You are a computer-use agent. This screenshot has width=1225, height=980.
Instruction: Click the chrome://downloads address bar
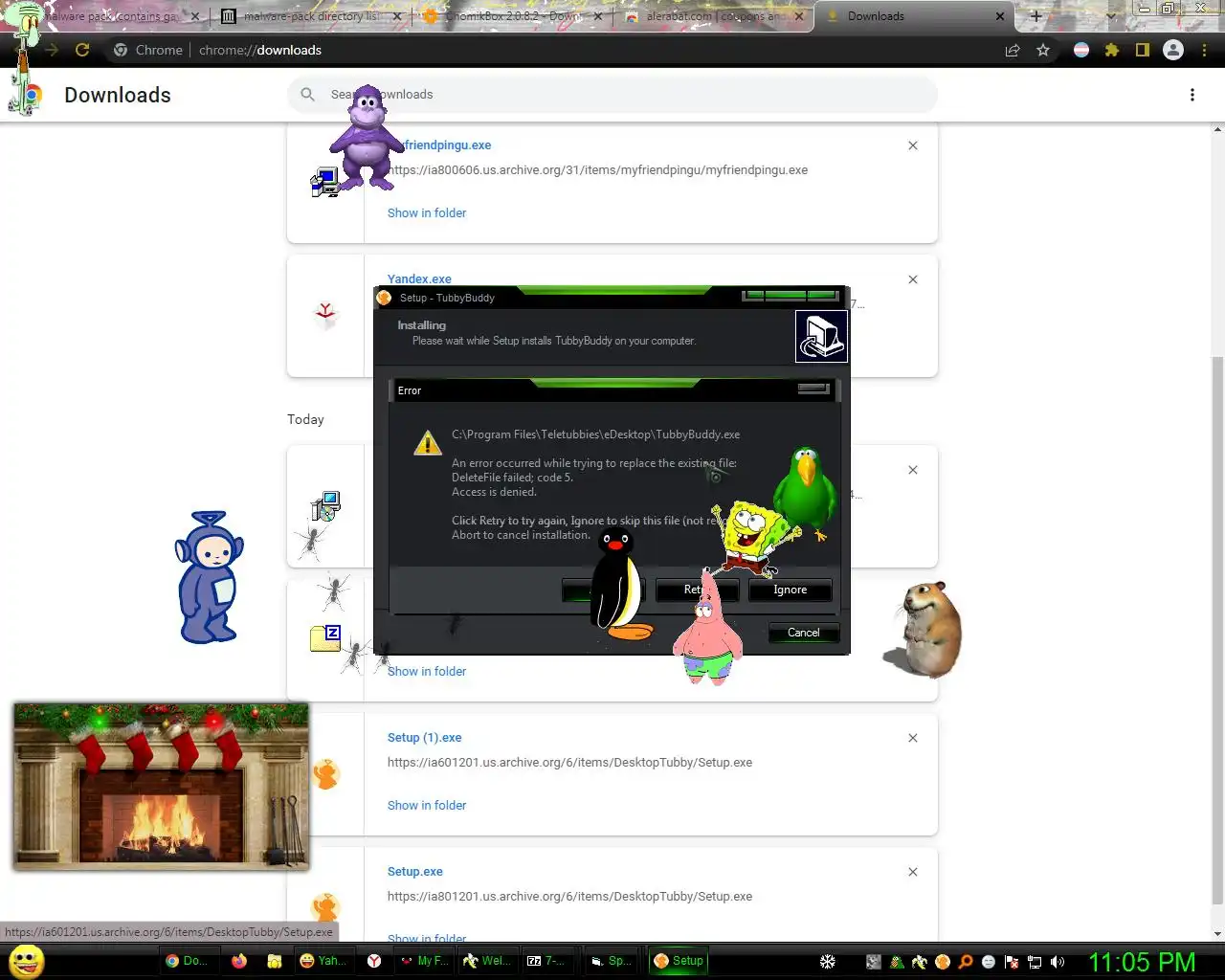[555, 50]
